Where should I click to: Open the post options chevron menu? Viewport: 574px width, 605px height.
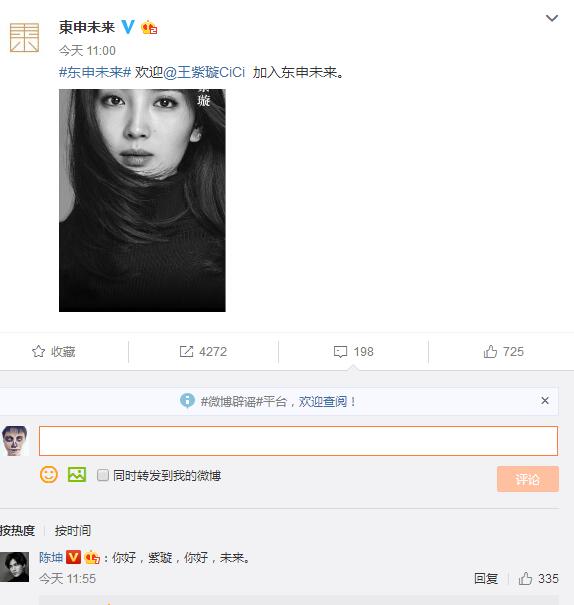(x=552, y=18)
